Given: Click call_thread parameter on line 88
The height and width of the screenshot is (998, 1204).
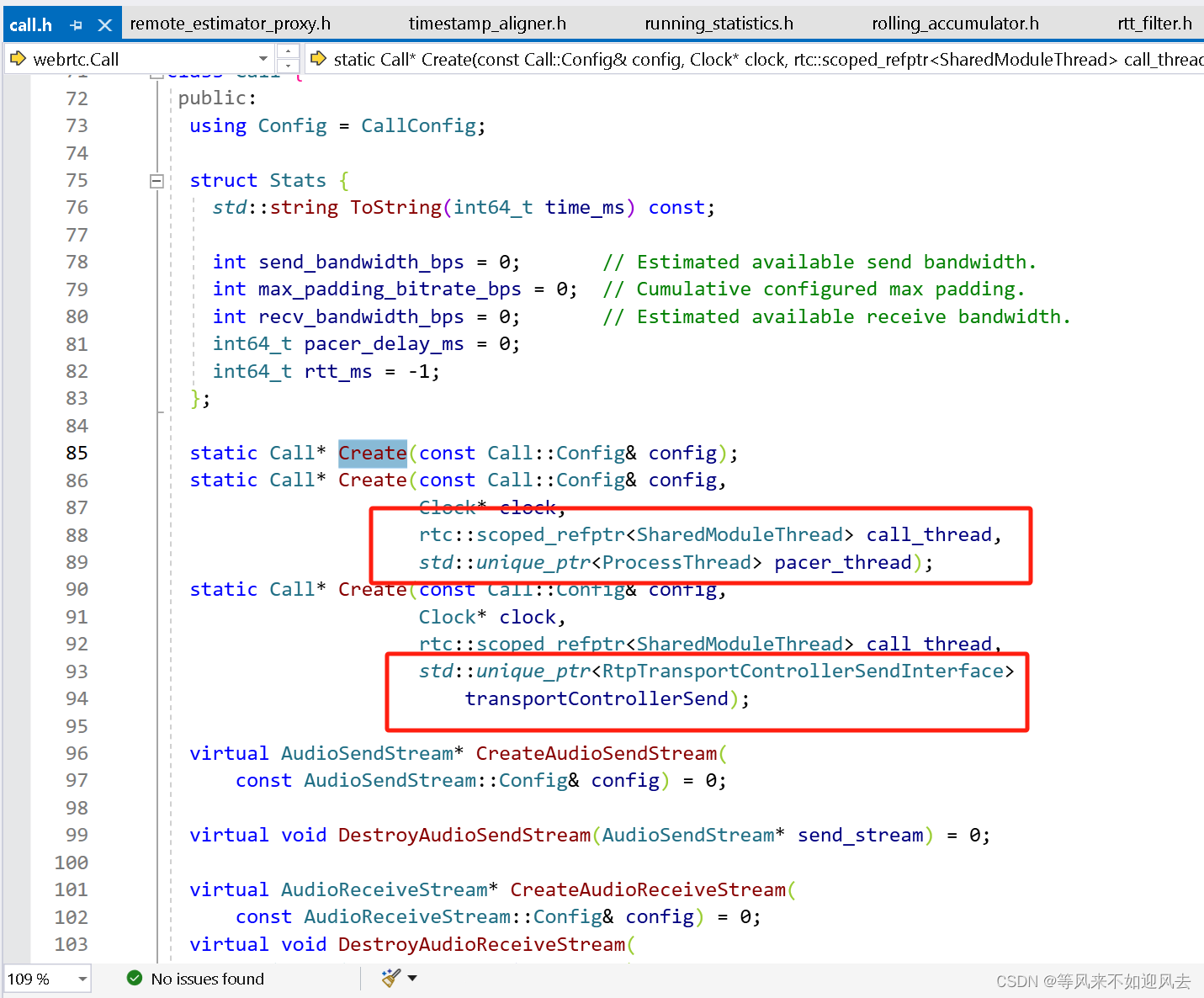Looking at the screenshot, I should tap(929, 535).
